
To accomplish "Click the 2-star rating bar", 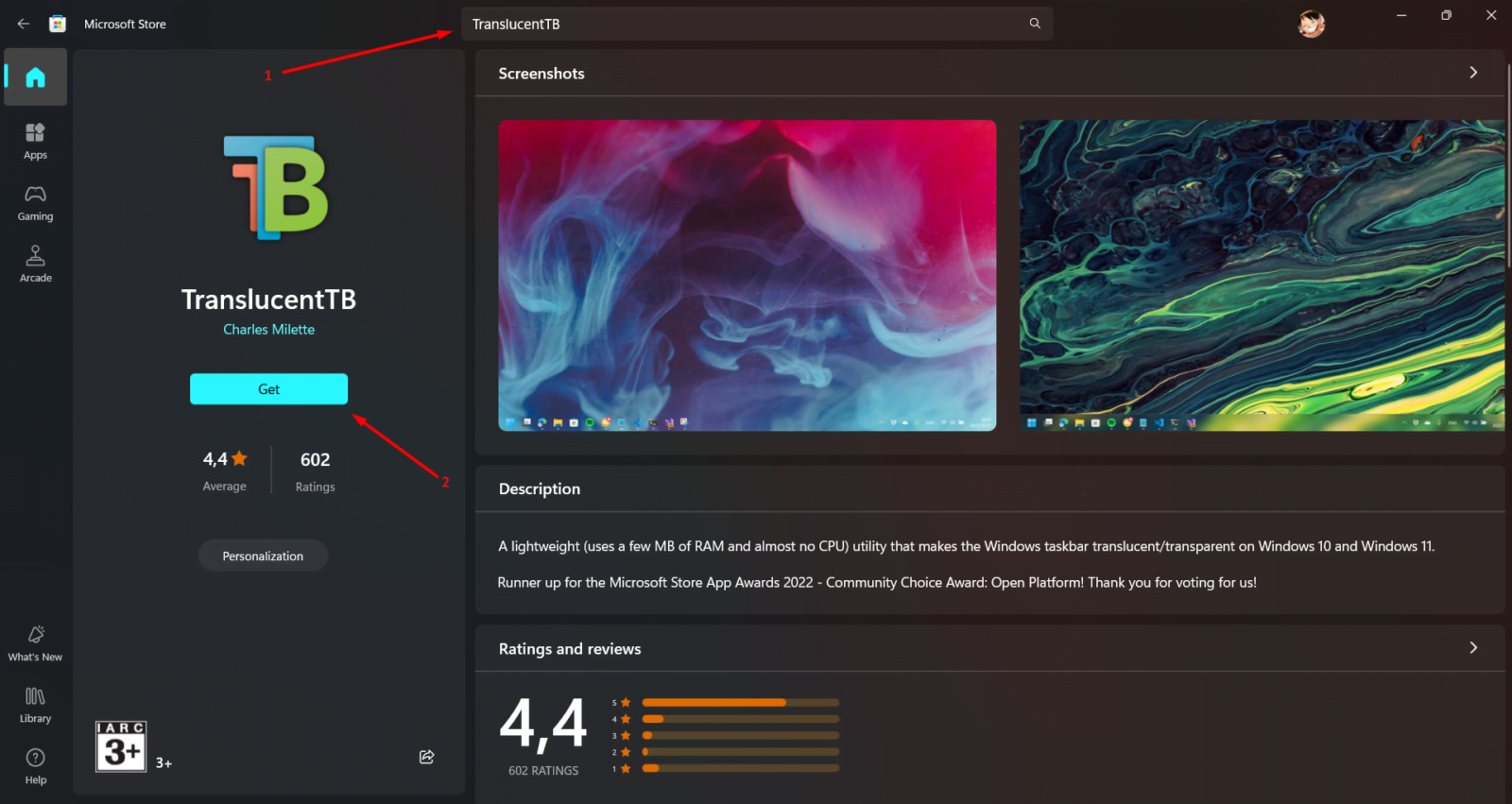I will pos(740,752).
